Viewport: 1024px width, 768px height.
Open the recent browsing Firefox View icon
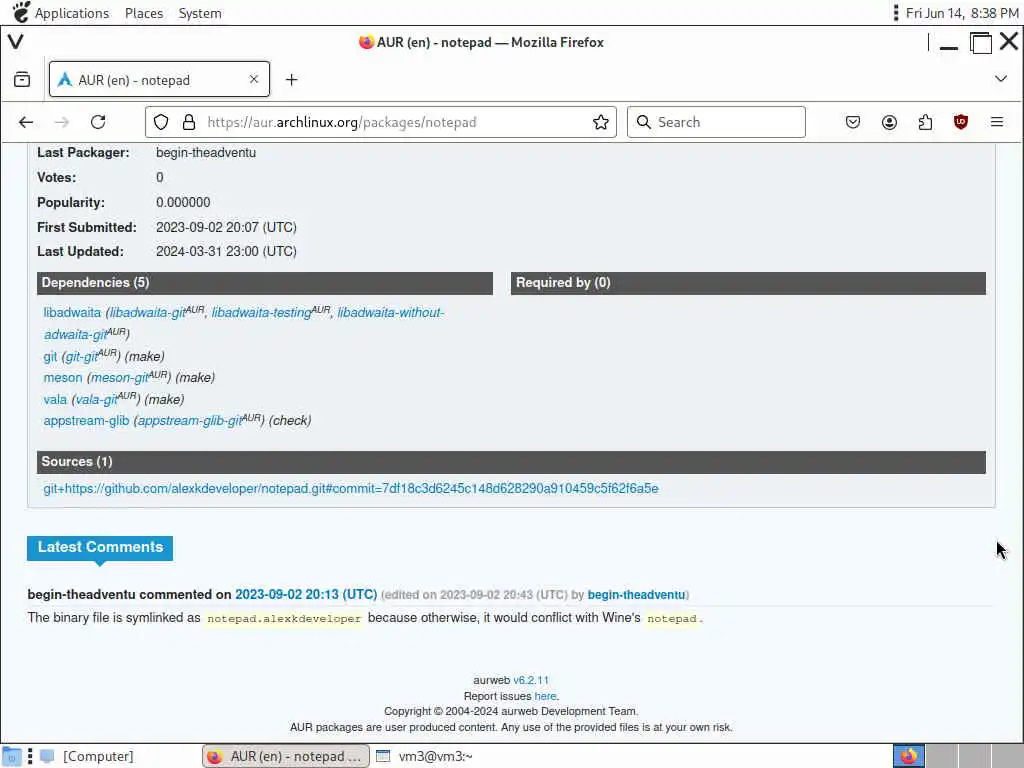tap(22, 80)
